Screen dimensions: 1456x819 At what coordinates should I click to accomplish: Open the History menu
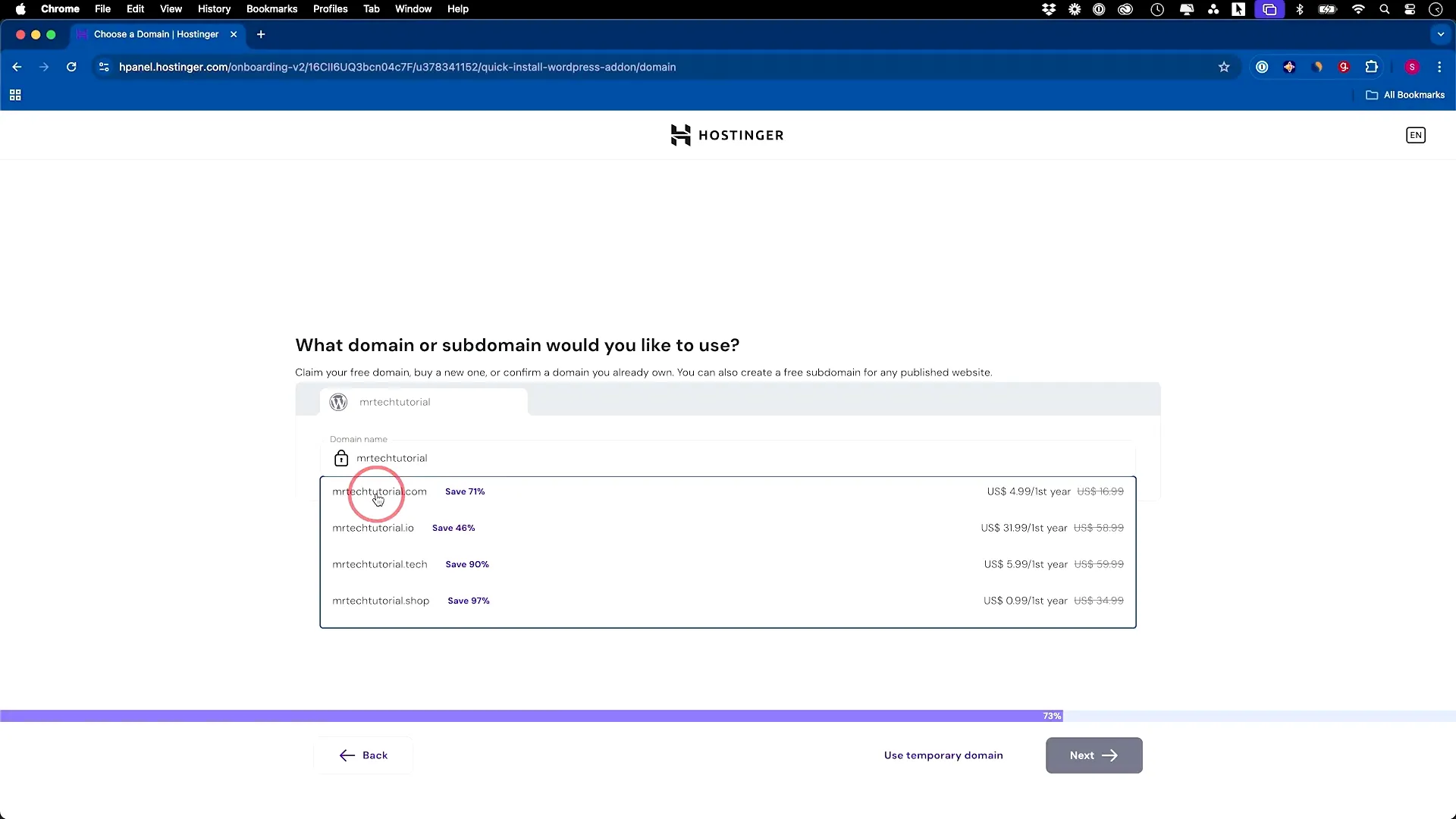(214, 9)
